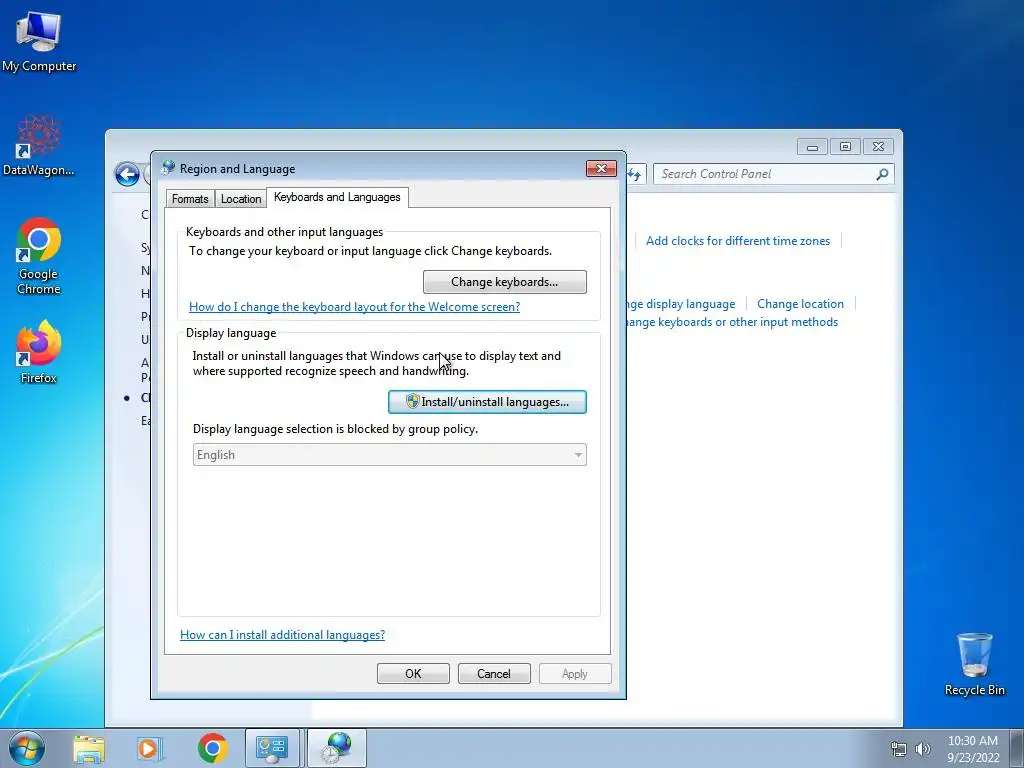Click the Region and Language title globe icon
The height and width of the screenshot is (768, 1024).
(x=168, y=168)
